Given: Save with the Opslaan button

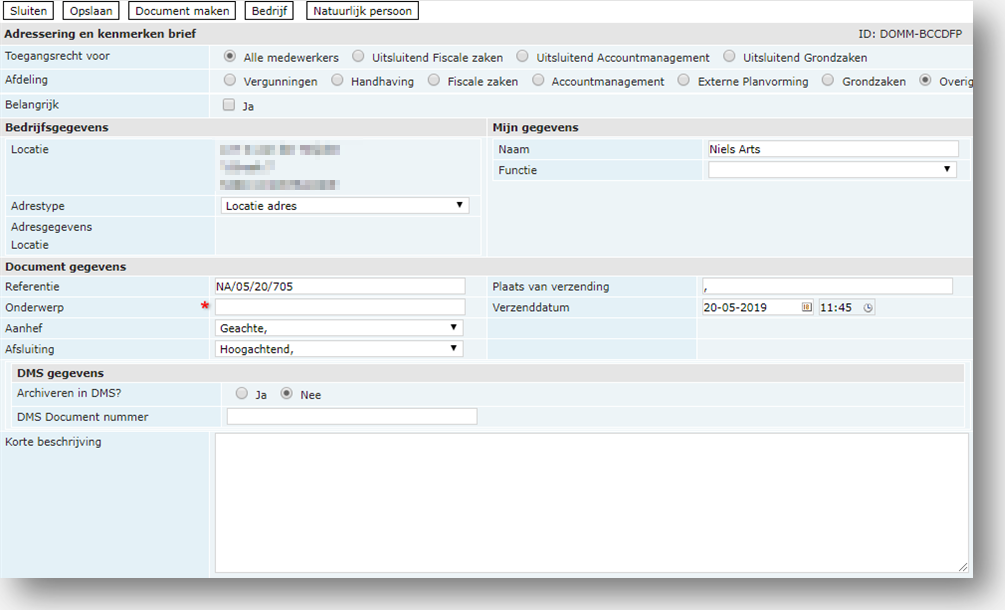Looking at the screenshot, I should click(93, 11).
